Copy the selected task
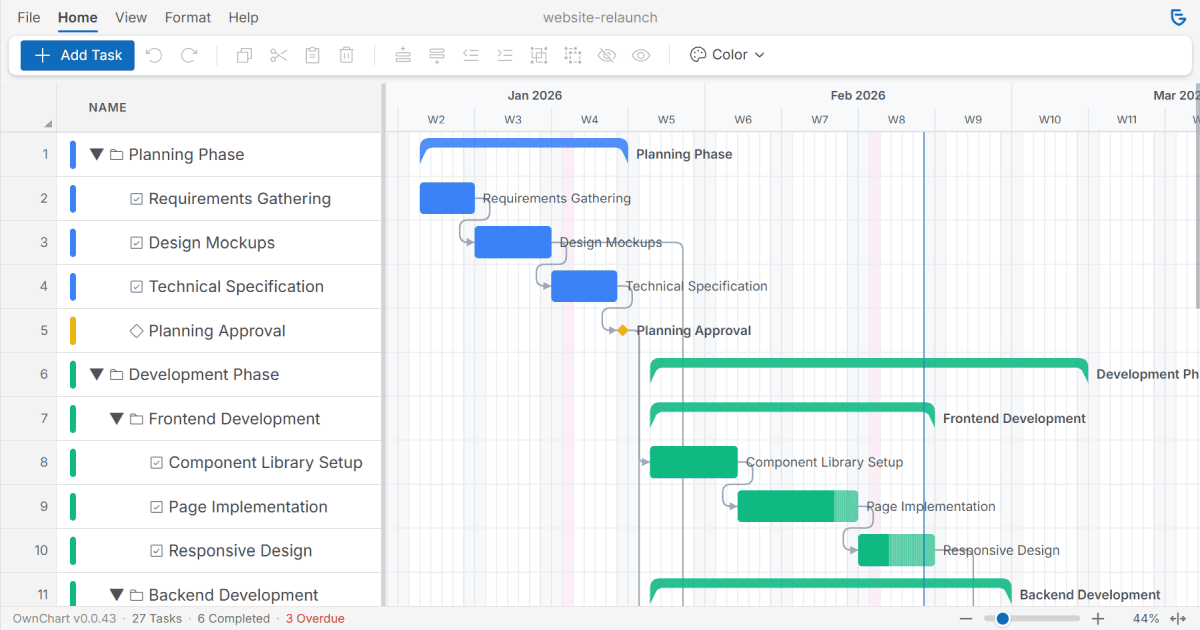The height and width of the screenshot is (630, 1200). [243, 55]
